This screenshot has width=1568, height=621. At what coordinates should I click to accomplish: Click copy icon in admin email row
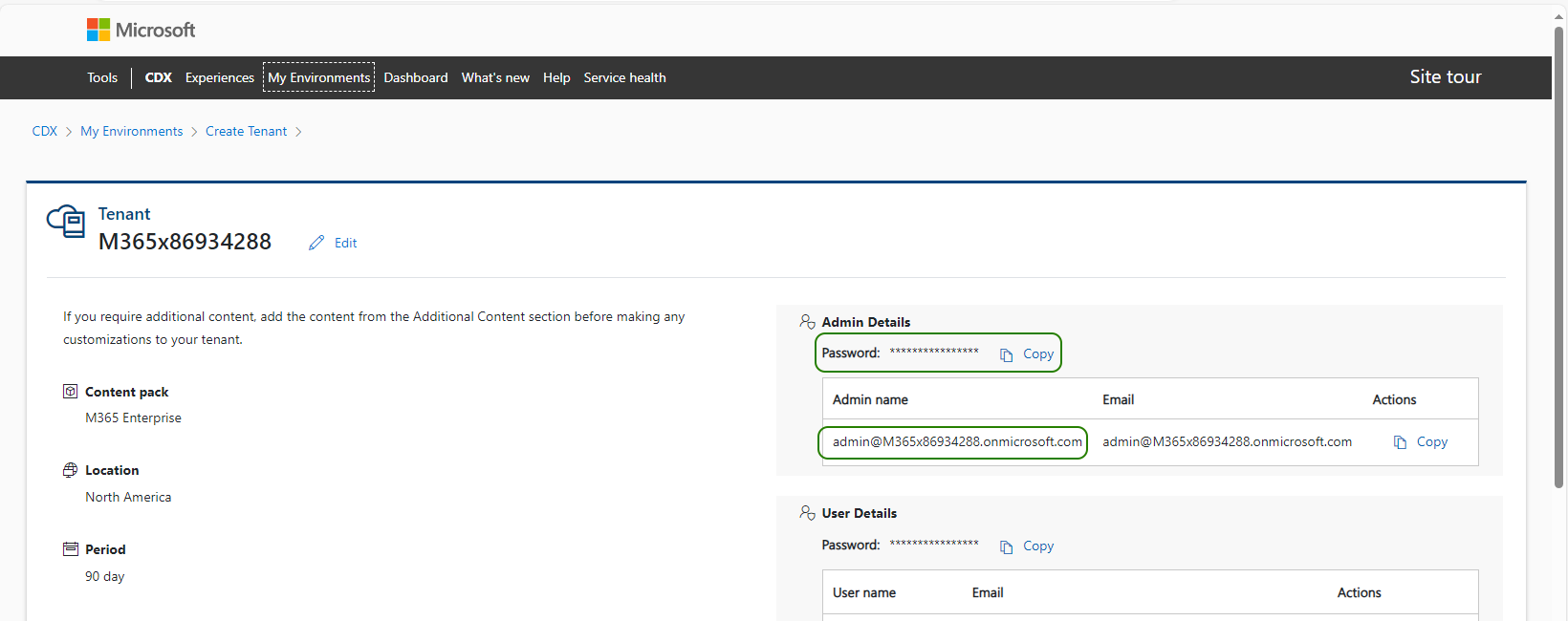(1400, 442)
